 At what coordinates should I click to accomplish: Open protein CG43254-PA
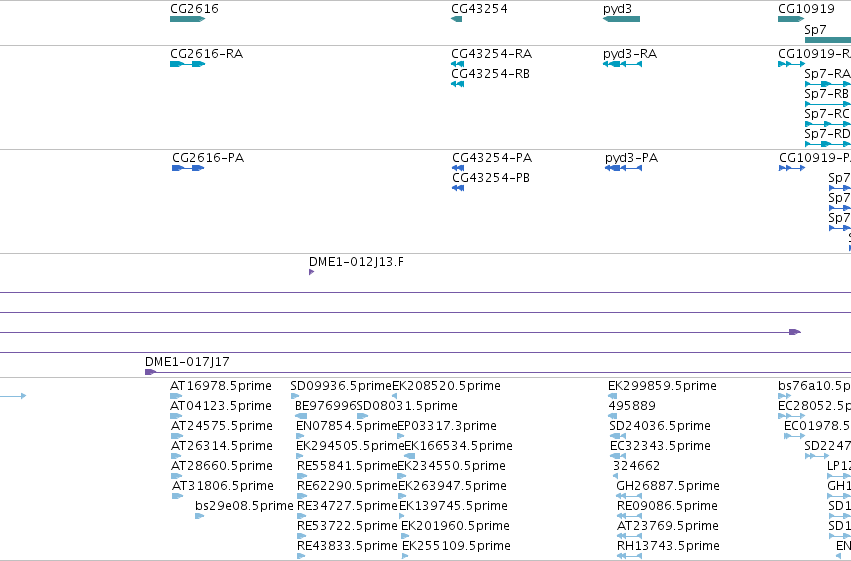pos(492,158)
